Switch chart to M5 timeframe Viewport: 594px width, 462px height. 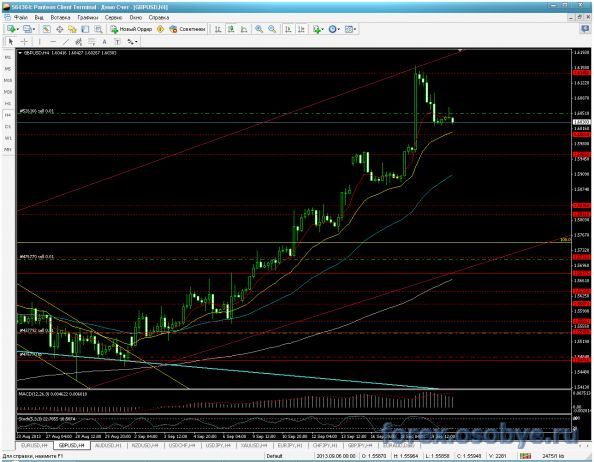pos(8,69)
